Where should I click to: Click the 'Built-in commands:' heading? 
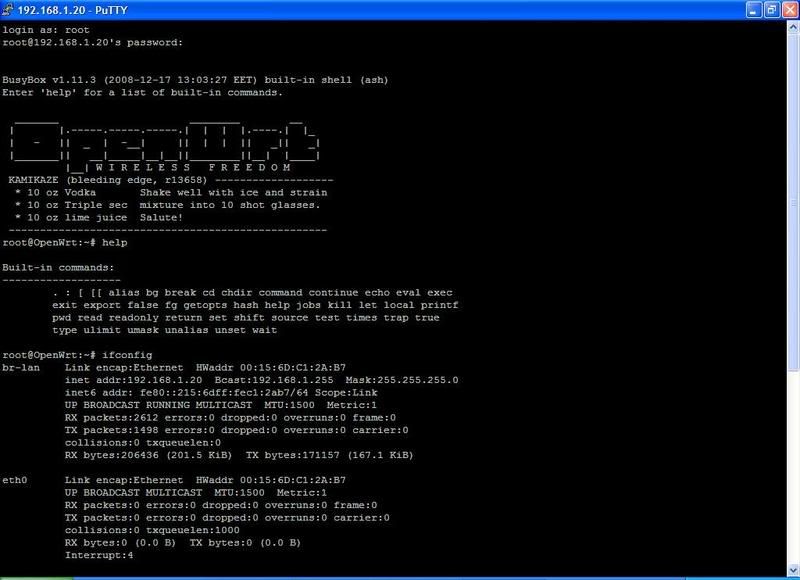59,267
